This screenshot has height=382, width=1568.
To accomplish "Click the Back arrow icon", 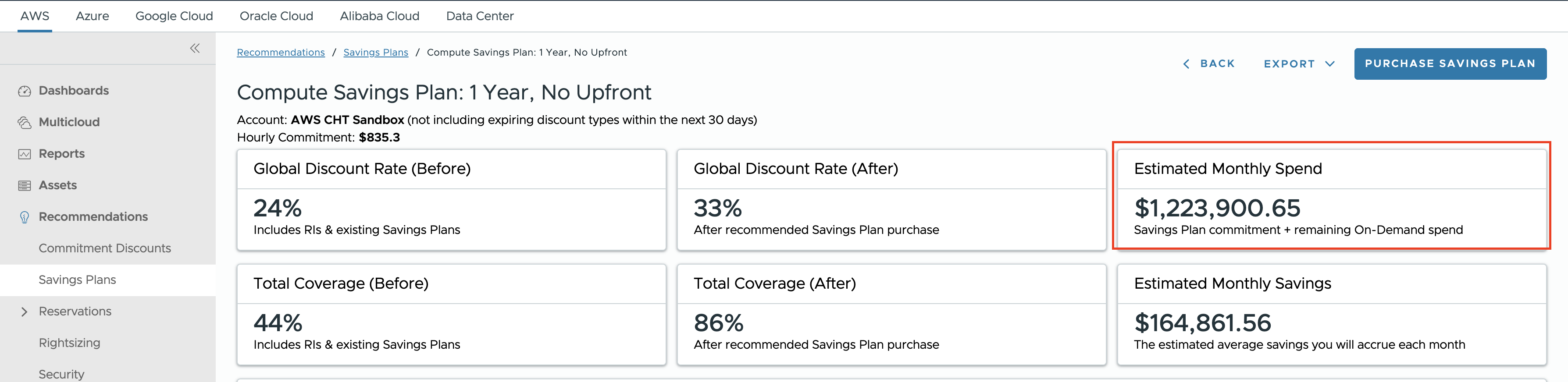I will (x=1186, y=64).
